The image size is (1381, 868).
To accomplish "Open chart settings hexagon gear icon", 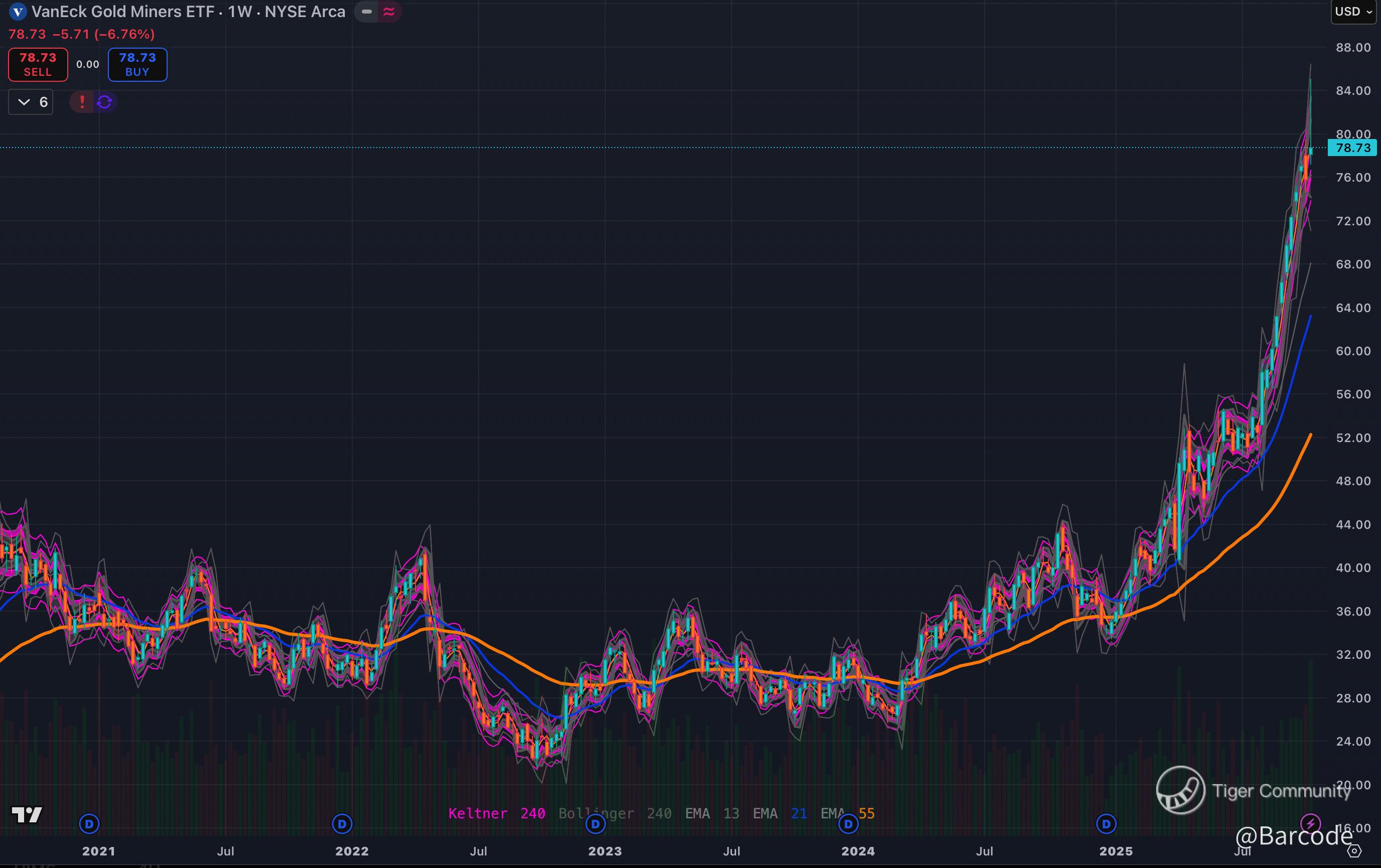I will pyautogui.click(x=1354, y=851).
